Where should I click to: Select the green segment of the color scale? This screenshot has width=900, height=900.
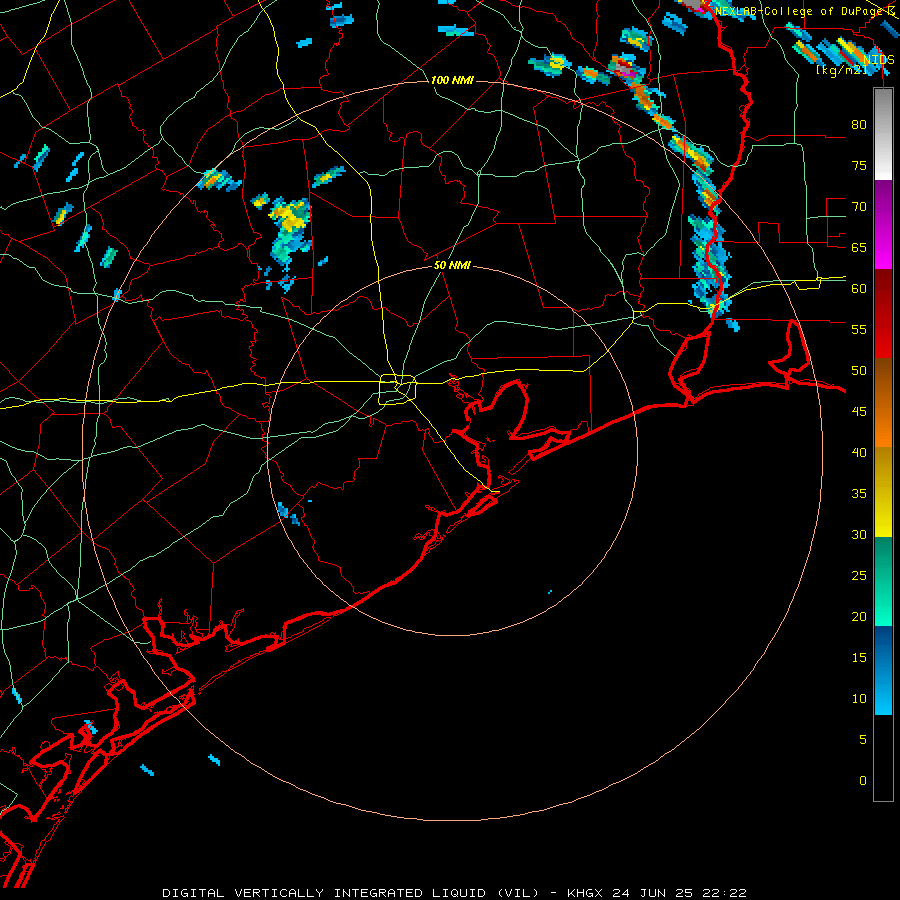[883, 581]
